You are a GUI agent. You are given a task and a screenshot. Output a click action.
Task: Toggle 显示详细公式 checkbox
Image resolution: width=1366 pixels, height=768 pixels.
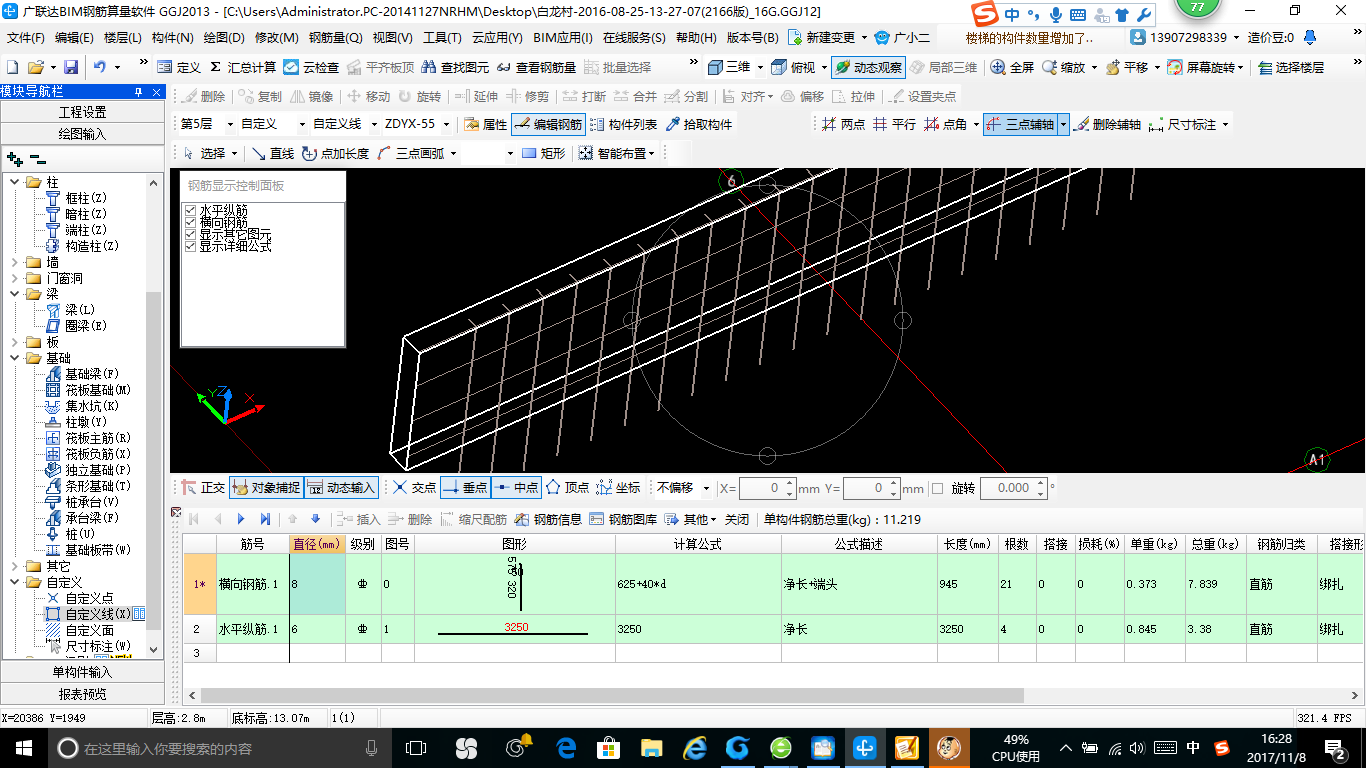tap(191, 246)
